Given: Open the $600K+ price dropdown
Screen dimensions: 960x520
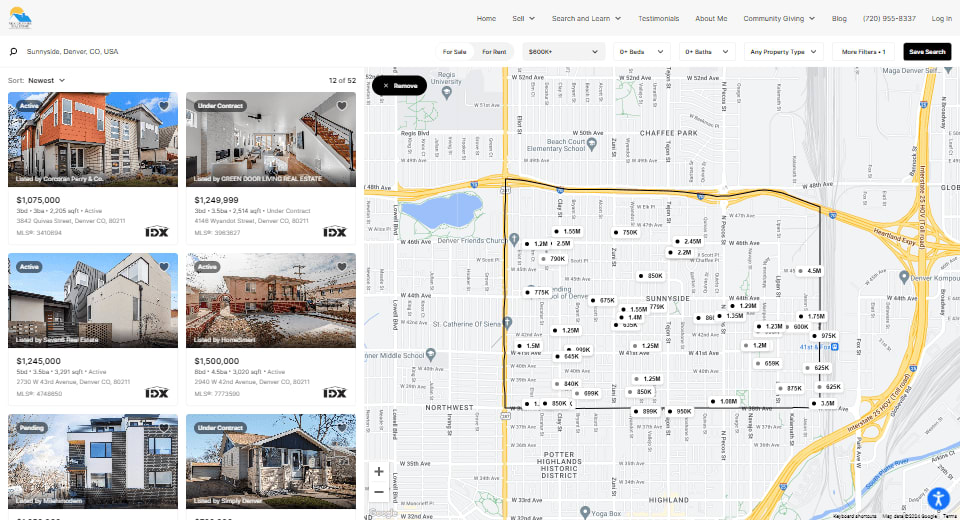Looking at the screenshot, I should point(563,51).
